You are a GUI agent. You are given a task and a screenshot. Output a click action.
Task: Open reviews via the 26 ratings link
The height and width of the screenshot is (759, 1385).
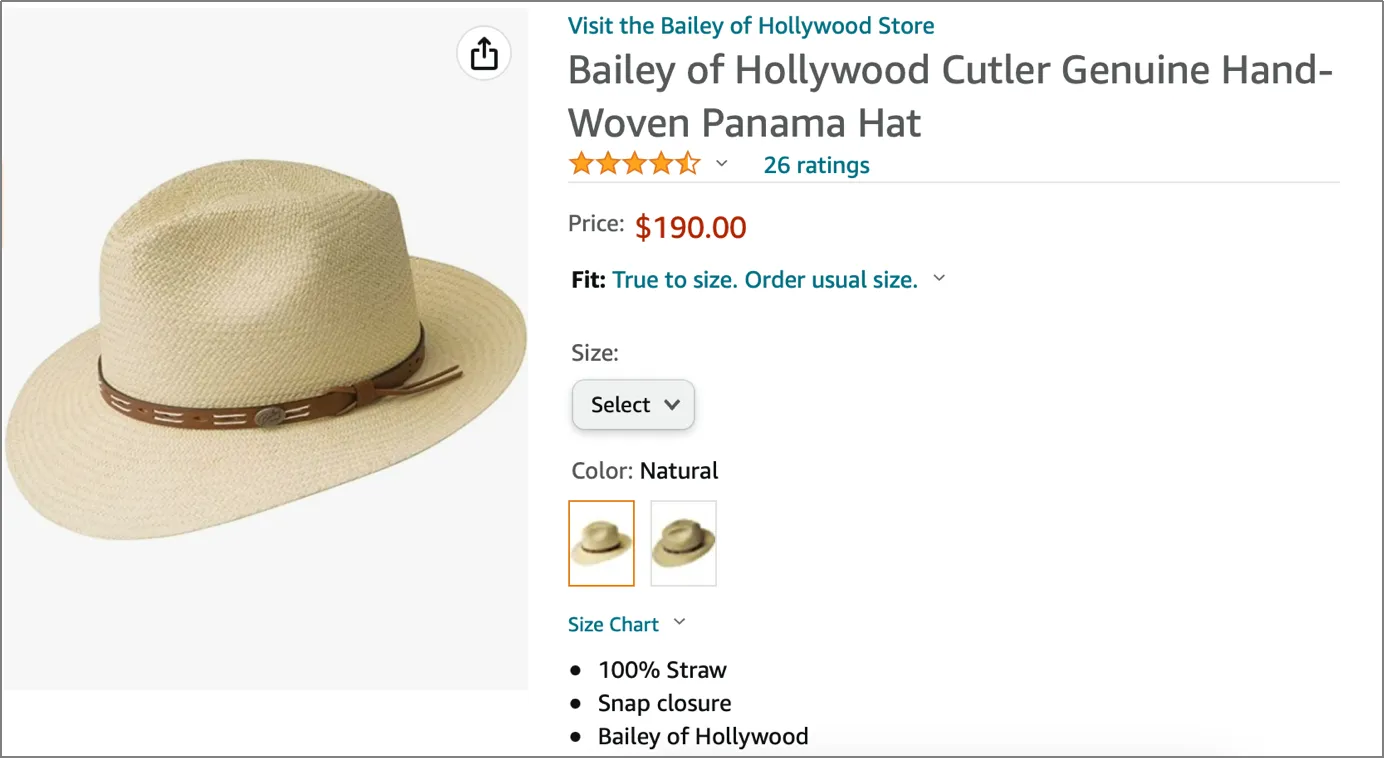816,164
